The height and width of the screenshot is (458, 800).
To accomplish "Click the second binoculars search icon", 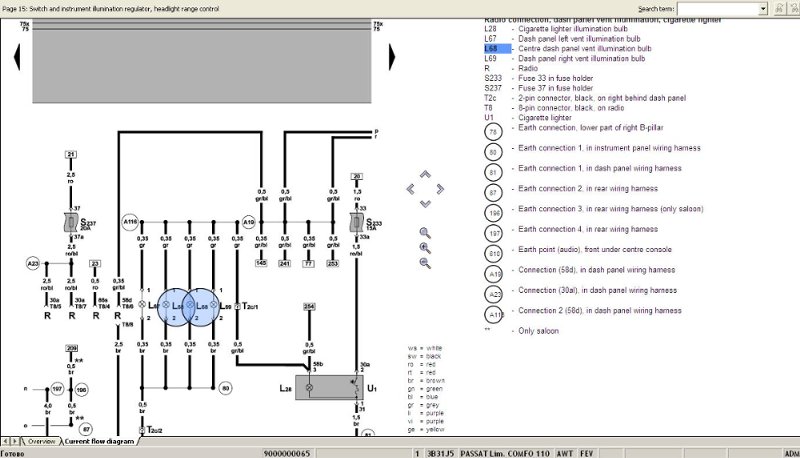I will click(x=794, y=9).
